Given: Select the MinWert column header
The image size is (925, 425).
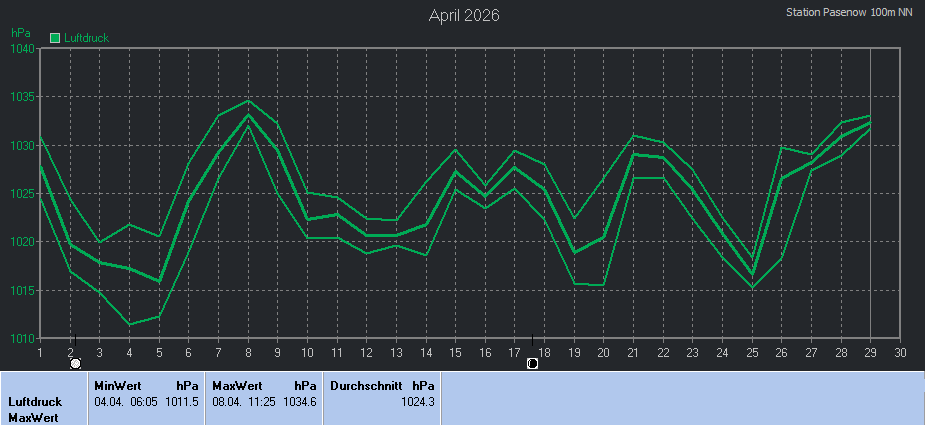Looking at the screenshot, I should point(116,385).
